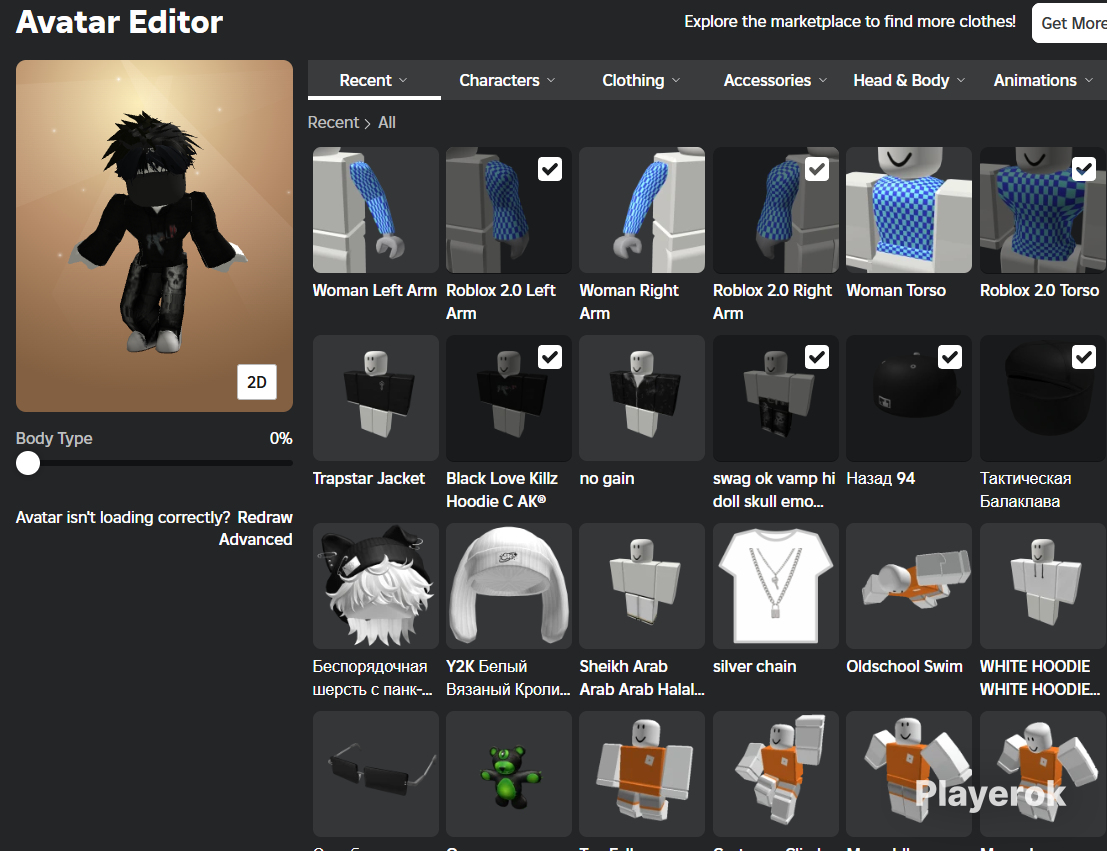Equip the green teddy bear accessory
1107x851 pixels.
click(508, 773)
